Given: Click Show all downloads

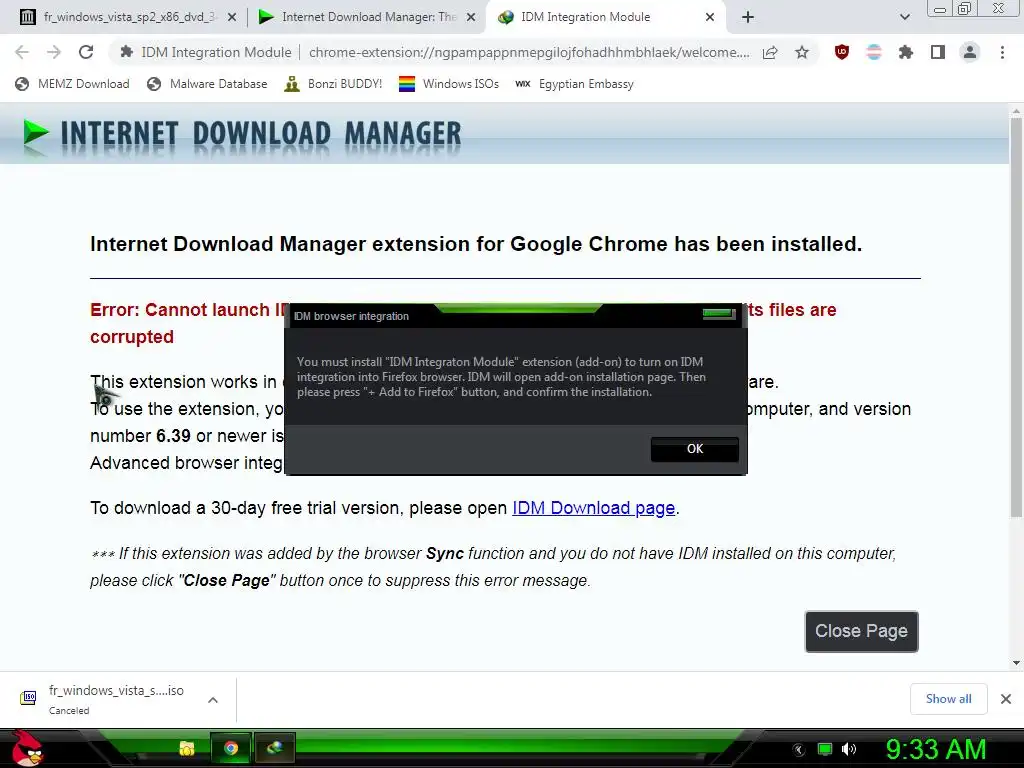Looking at the screenshot, I should coord(948,699).
